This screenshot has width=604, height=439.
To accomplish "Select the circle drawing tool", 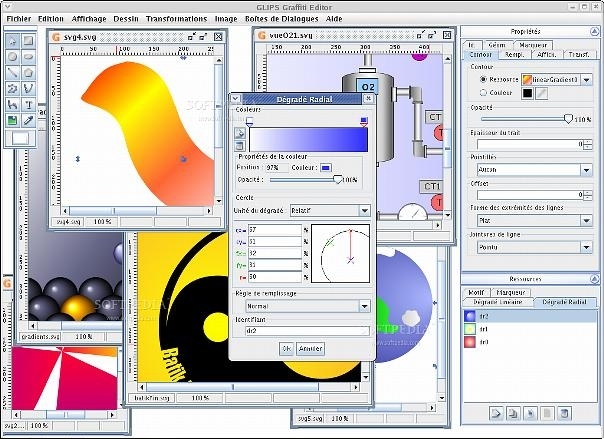I will pyautogui.click(x=12, y=57).
